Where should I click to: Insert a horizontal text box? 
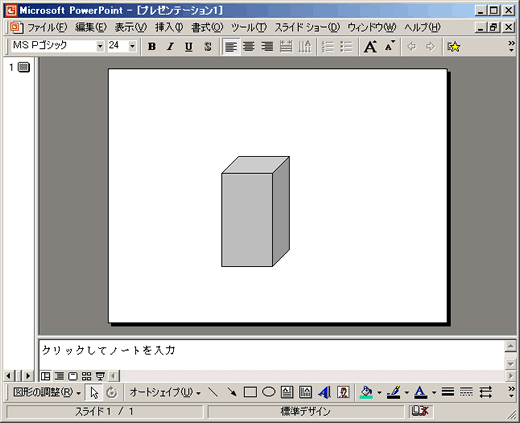click(287, 392)
